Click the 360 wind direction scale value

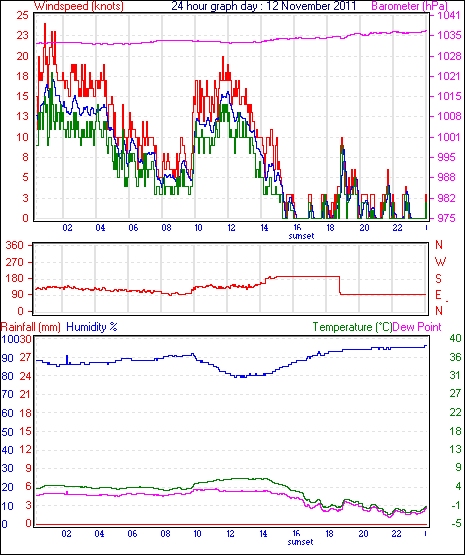[15, 245]
